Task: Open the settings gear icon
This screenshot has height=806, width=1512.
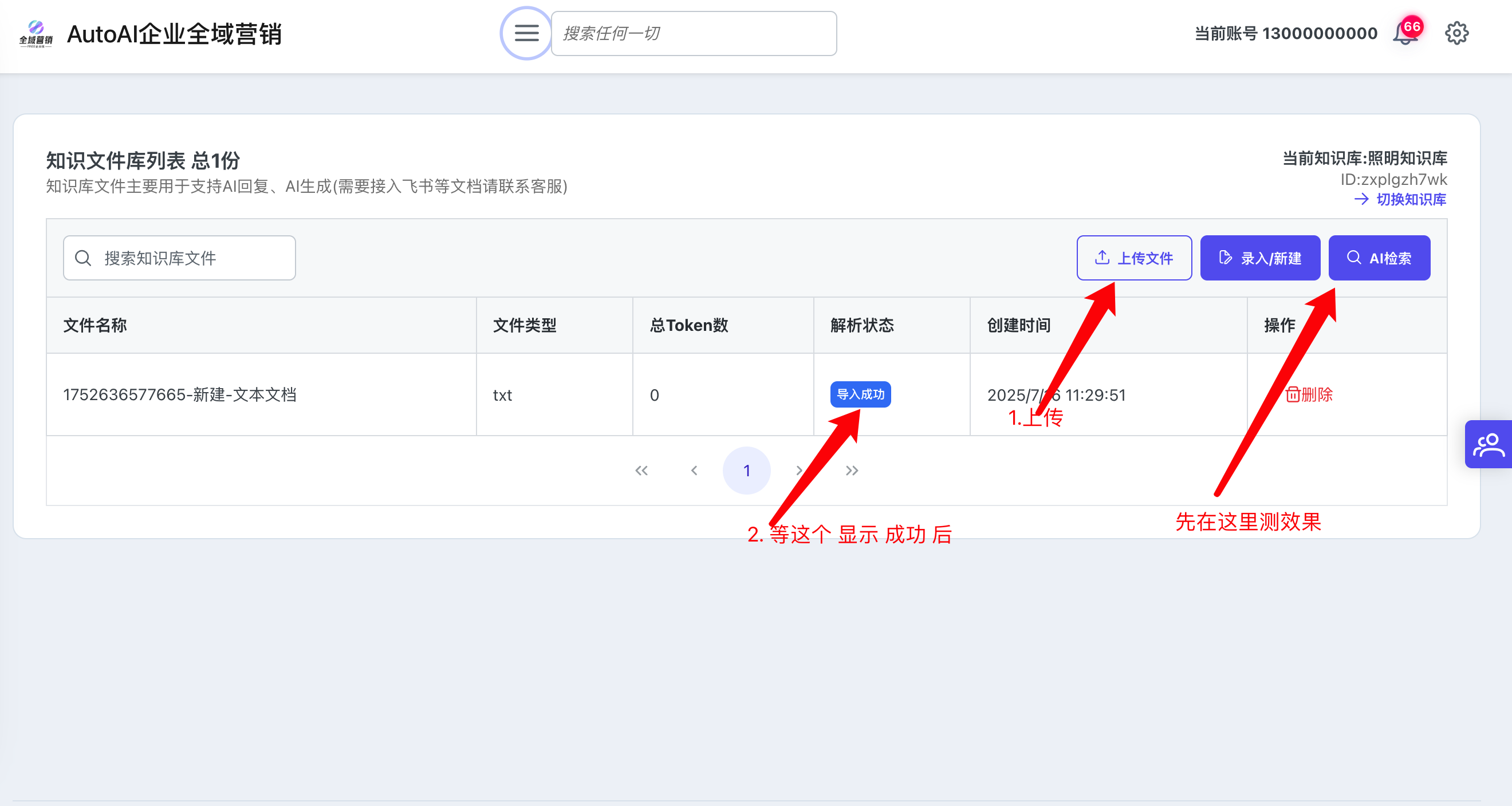Action: point(1456,33)
